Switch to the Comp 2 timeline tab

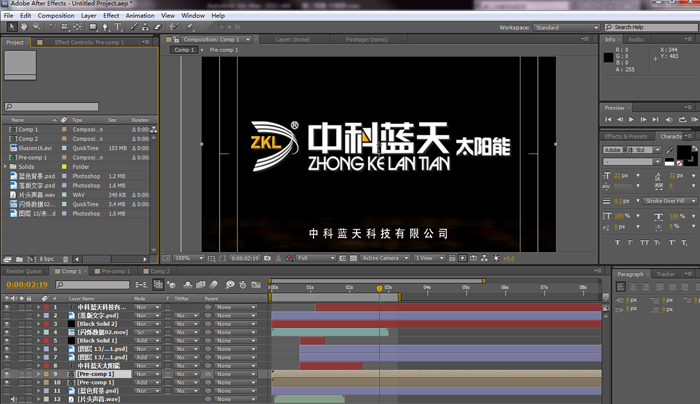tap(157, 271)
